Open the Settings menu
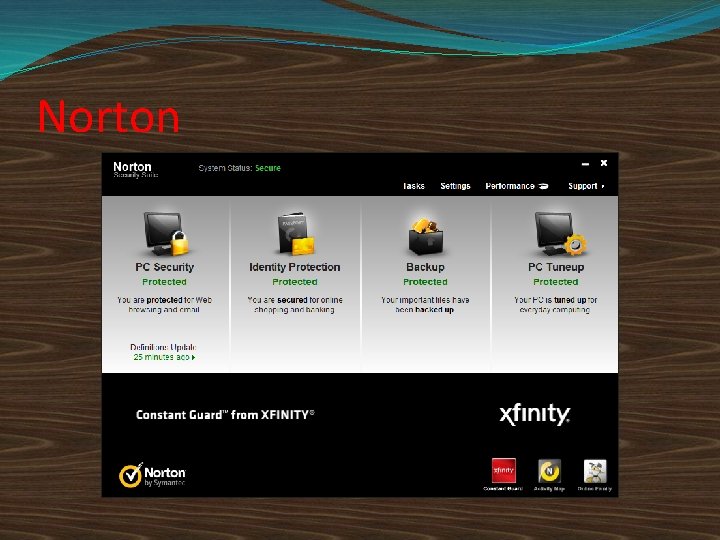 [455, 186]
